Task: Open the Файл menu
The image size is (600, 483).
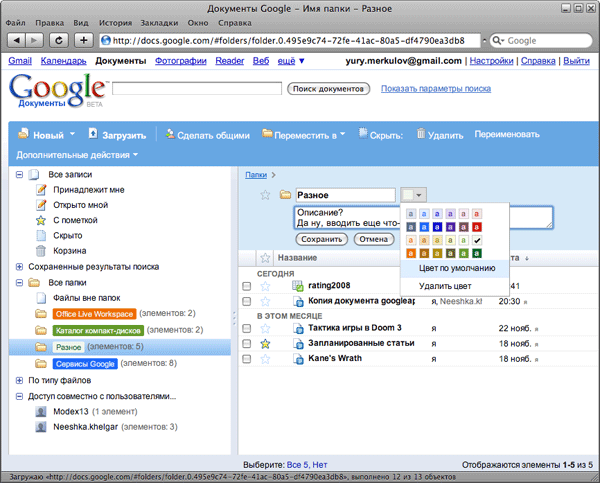Action: (x=15, y=23)
